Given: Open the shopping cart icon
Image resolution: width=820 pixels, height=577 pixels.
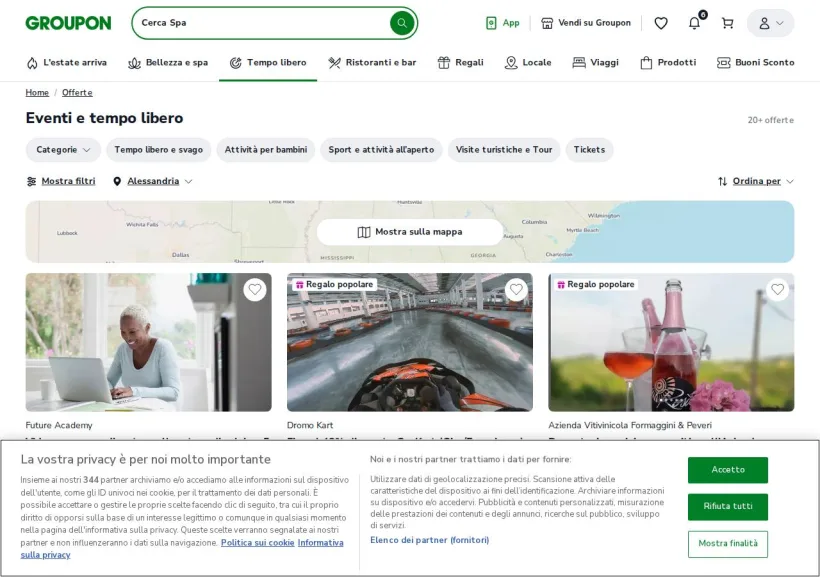Looking at the screenshot, I should (x=727, y=23).
